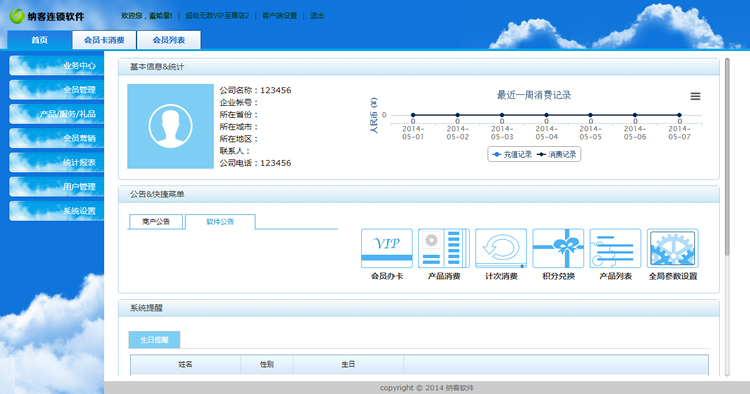Toggle the 消费记录 legend series
750x394 pixels.
point(557,154)
